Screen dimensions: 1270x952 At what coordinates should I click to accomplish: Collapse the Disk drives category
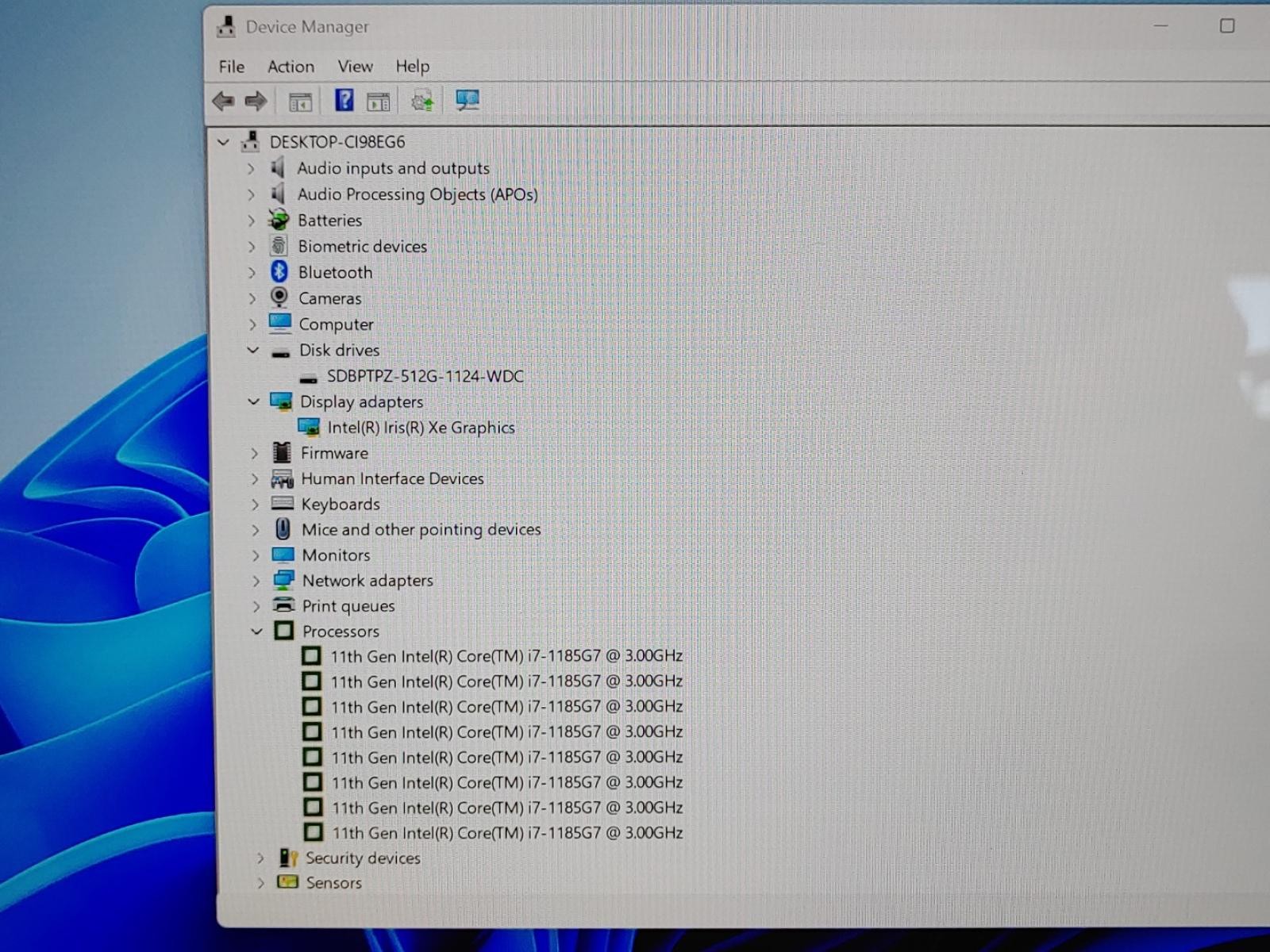(253, 350)
